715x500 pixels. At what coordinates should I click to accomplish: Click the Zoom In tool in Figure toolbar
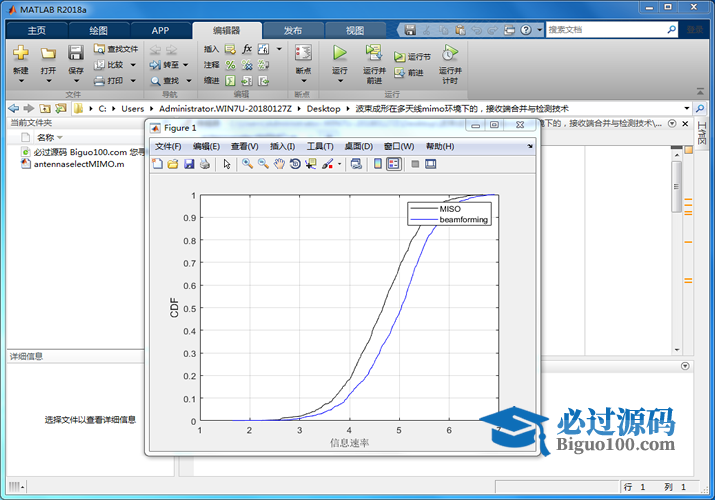coord(247,164)
